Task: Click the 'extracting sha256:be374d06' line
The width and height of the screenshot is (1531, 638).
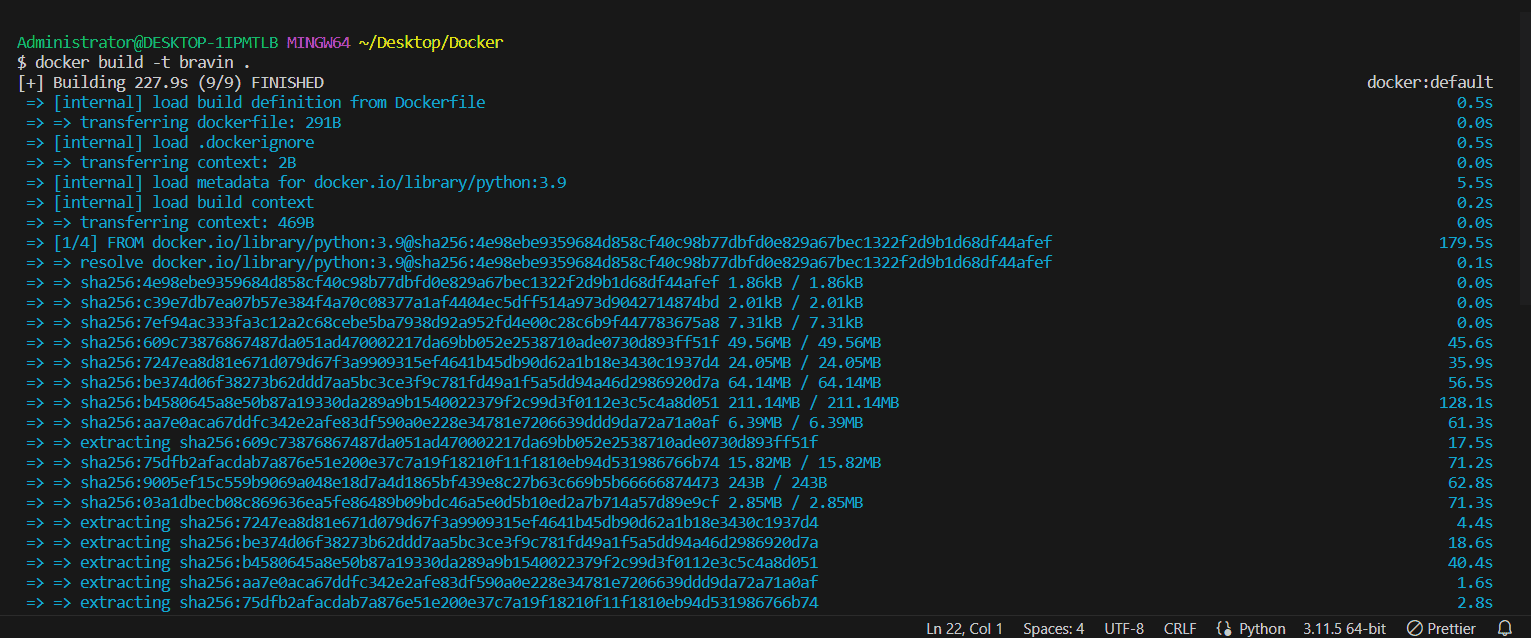Action: [x=422, y=542]
